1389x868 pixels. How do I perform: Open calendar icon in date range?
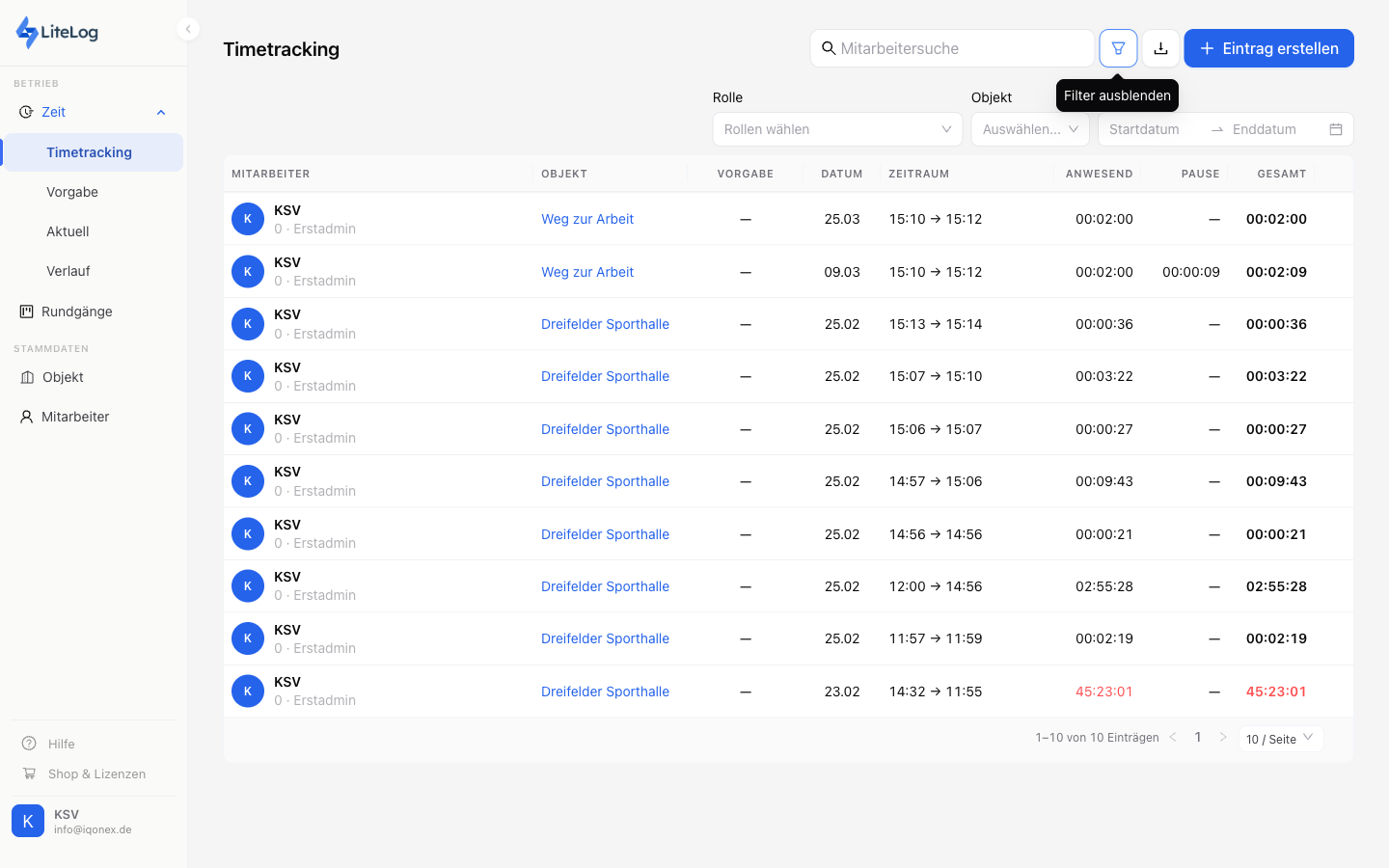click(x=1336, y=129)
